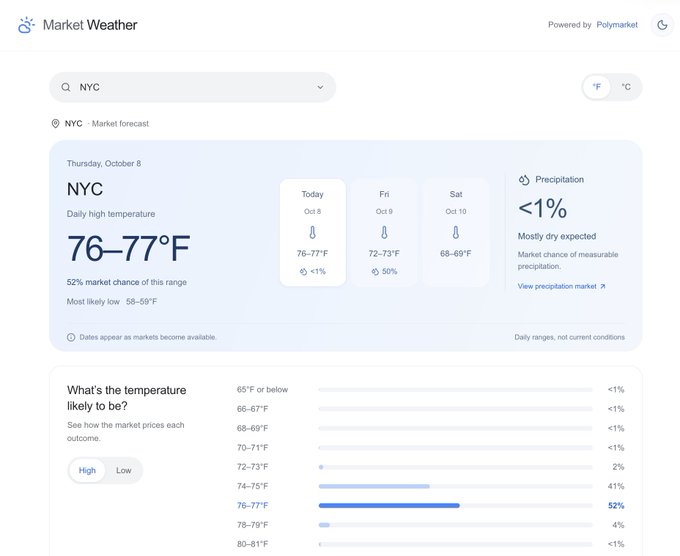This screenshot has width=680, height=556.
Task: Click 'Market forecast' breadcrumb text
Action: pyautogui.click(x=120, y=124)
